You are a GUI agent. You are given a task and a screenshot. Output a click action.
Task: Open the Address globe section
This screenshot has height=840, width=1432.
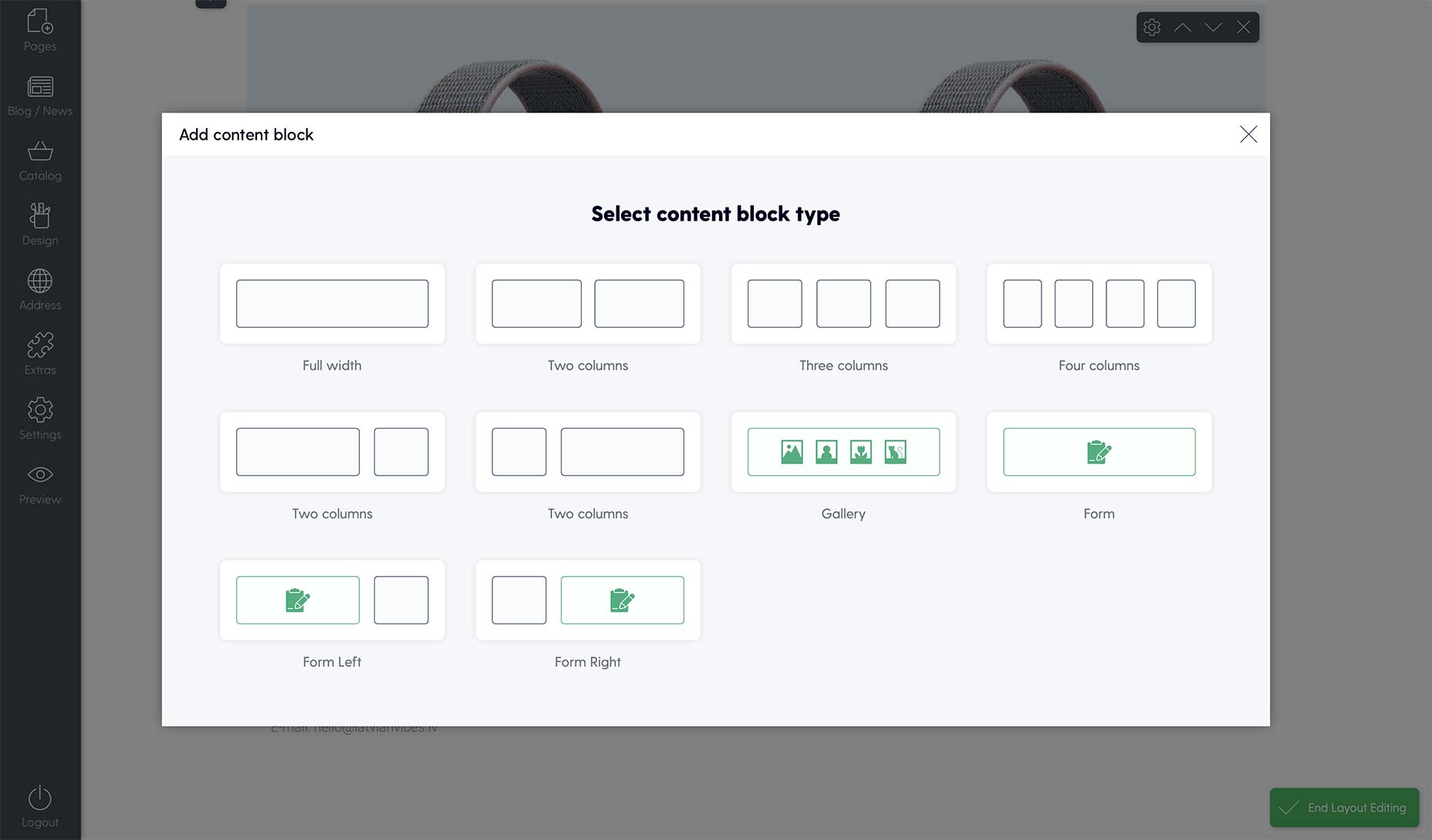pos(40,290)
